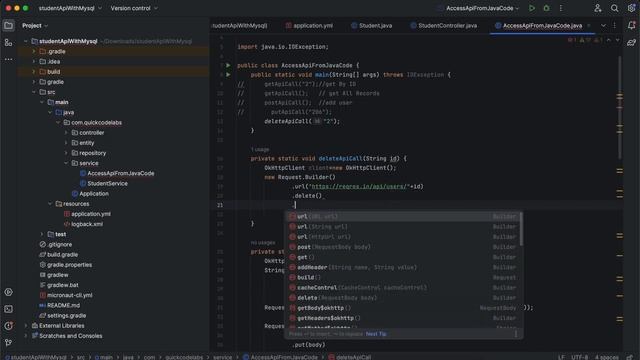Open the Services tool window icon

click(x=8, y=292)
